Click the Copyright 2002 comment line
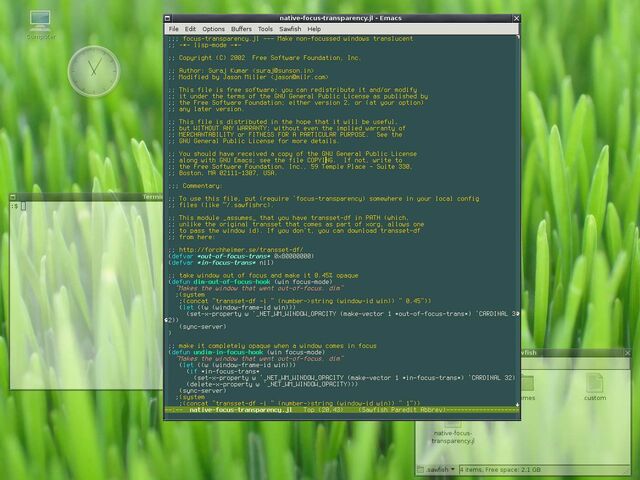The image size is (640, 480). coord(264,58)
